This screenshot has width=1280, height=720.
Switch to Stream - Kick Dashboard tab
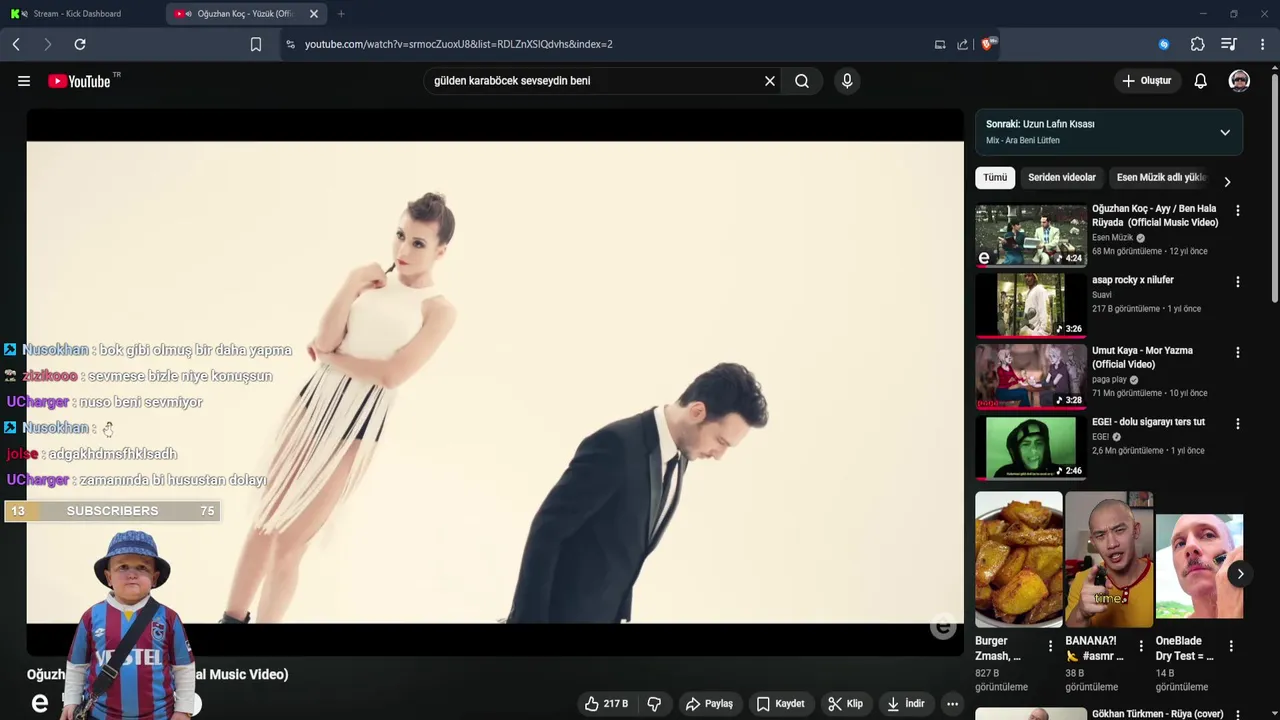(82, 14)
